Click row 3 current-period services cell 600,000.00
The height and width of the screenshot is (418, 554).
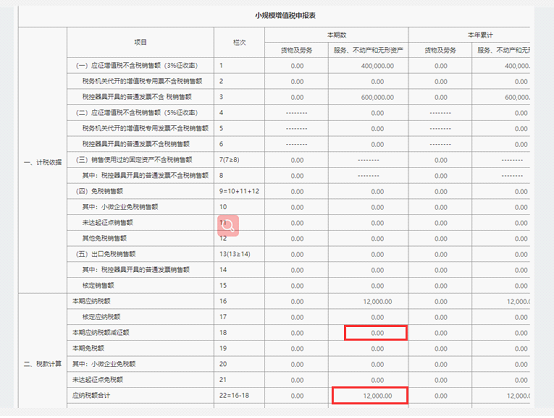(x=369, y=97)
